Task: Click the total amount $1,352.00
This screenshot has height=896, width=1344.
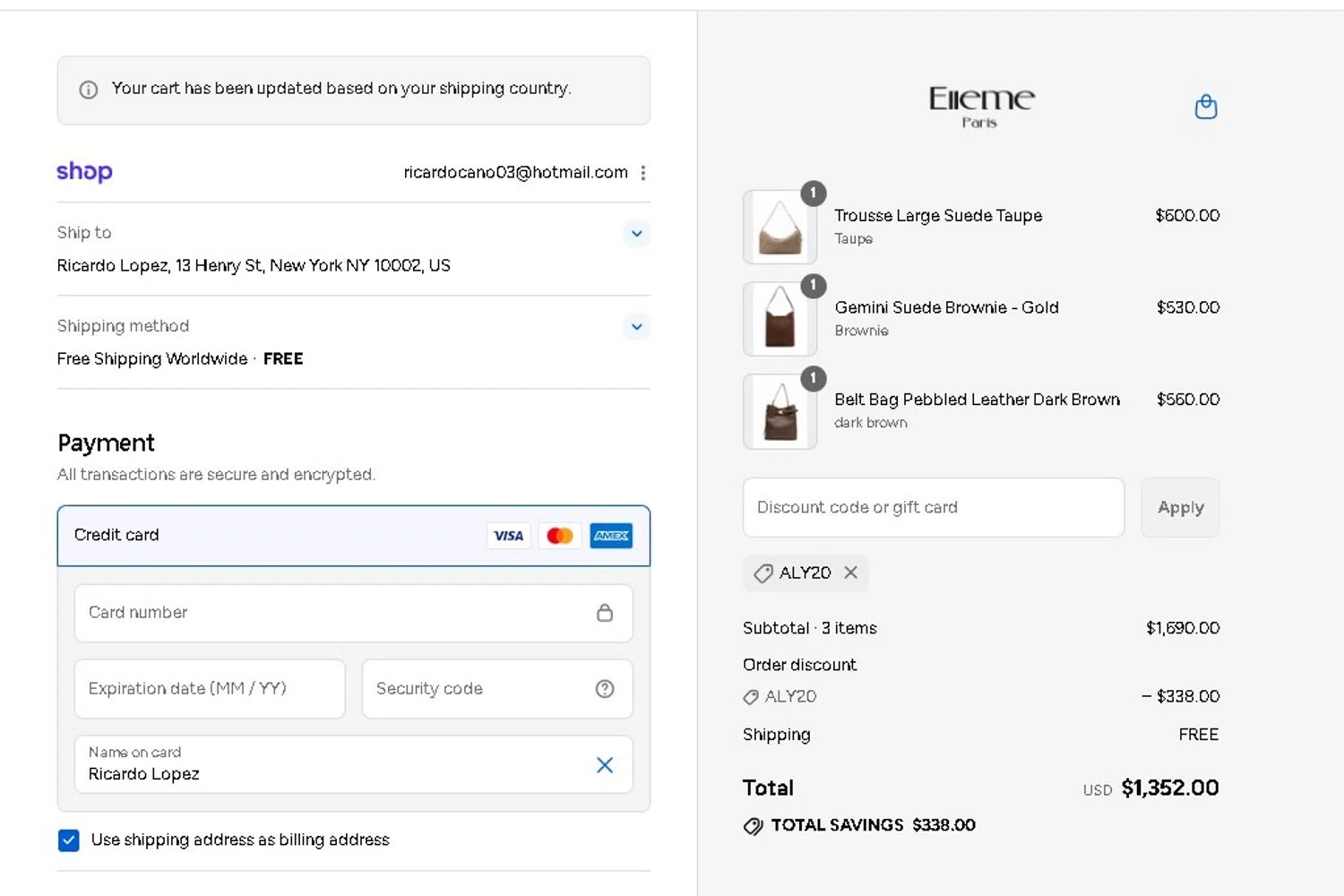Action: click(1170, 788)
